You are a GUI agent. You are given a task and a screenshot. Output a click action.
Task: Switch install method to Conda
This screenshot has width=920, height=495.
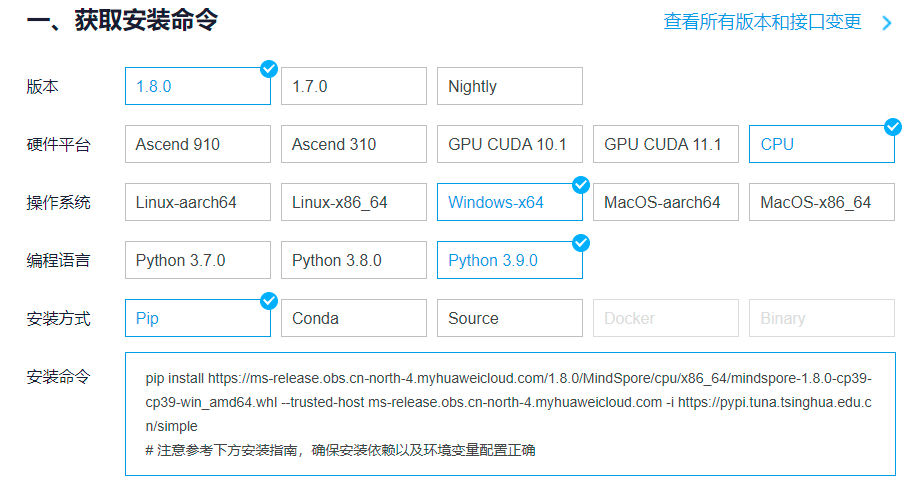[354, 318]
